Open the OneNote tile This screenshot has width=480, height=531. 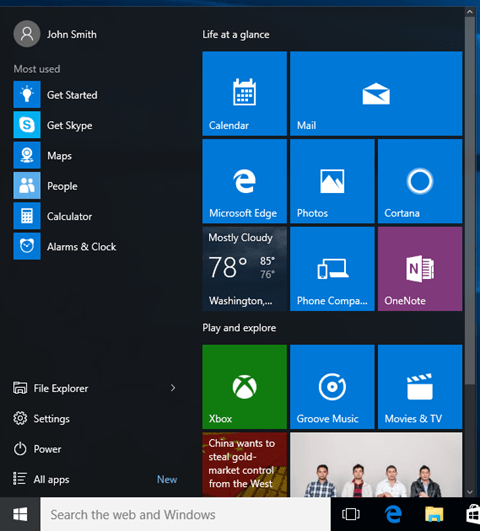pos(420,269)
